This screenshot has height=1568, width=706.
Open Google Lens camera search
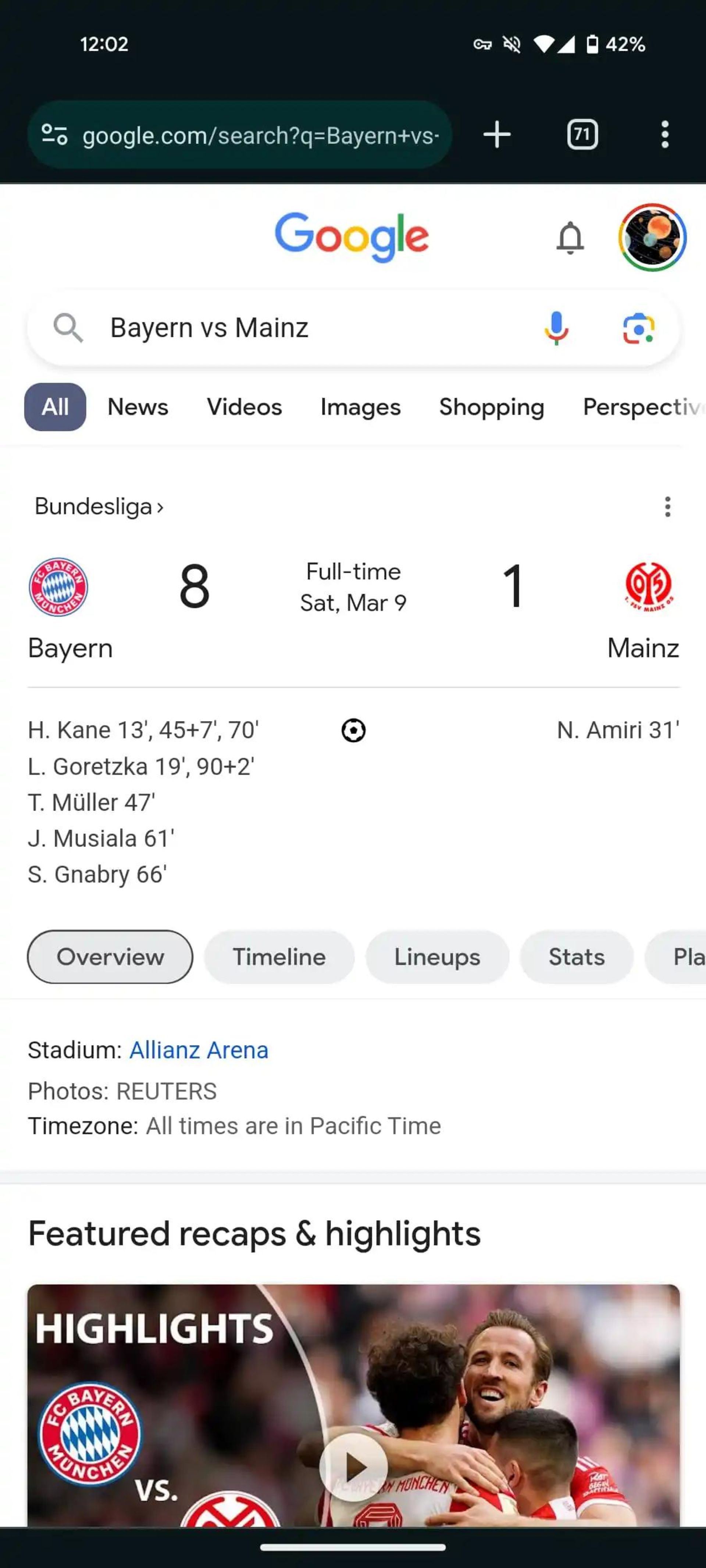pyautogui.click(x=638, y=329)
